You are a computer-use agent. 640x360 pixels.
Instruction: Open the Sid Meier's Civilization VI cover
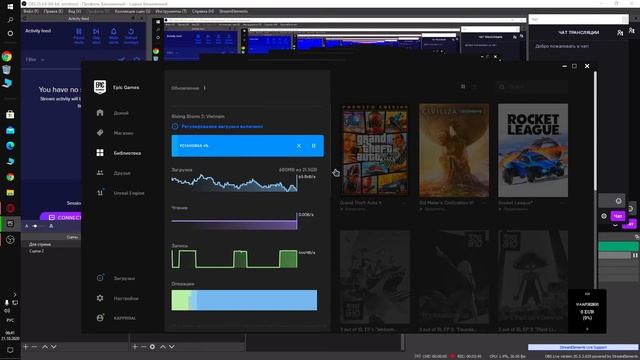click(x=454, y=150)
